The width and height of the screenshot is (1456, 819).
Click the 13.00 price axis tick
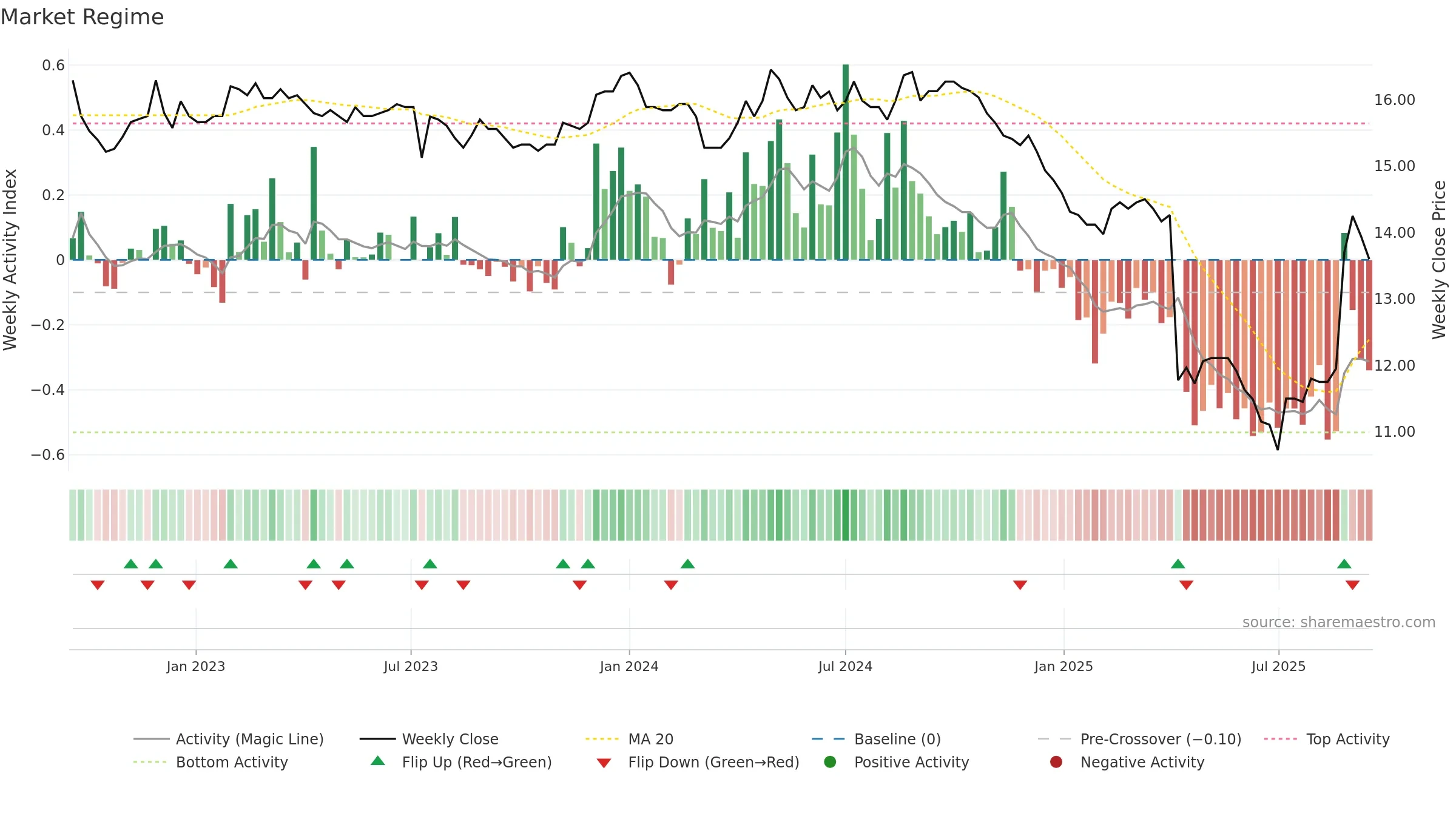1395,299
